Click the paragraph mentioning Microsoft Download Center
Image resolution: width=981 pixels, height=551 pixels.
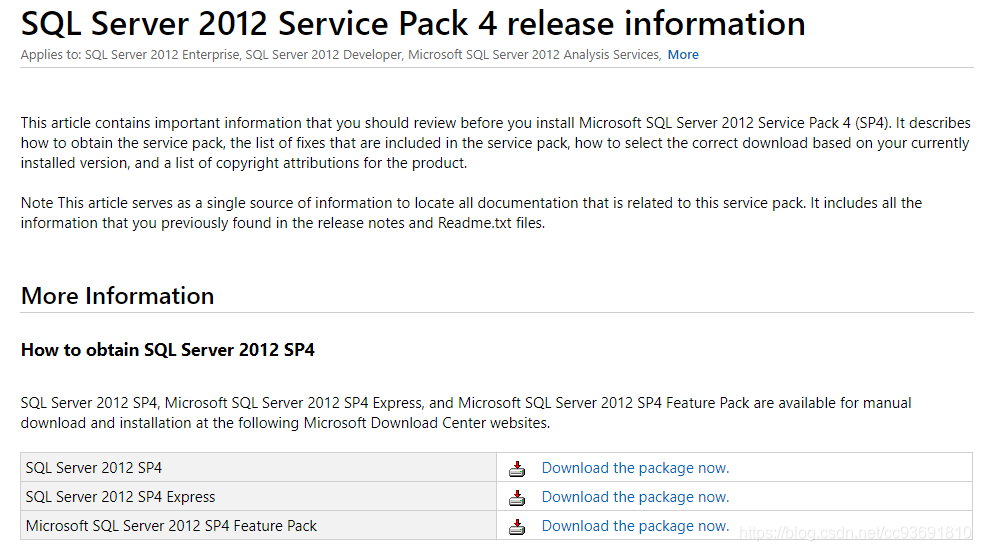point(466,413)
